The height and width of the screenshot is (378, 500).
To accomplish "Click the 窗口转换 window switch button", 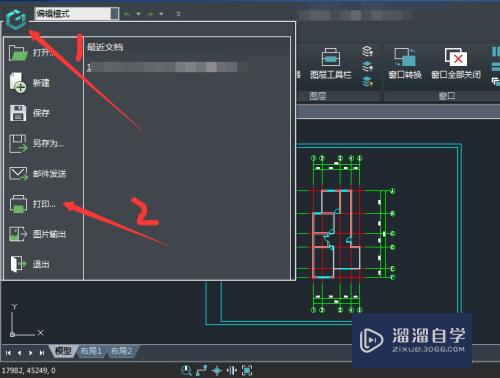I will point(405,63).
